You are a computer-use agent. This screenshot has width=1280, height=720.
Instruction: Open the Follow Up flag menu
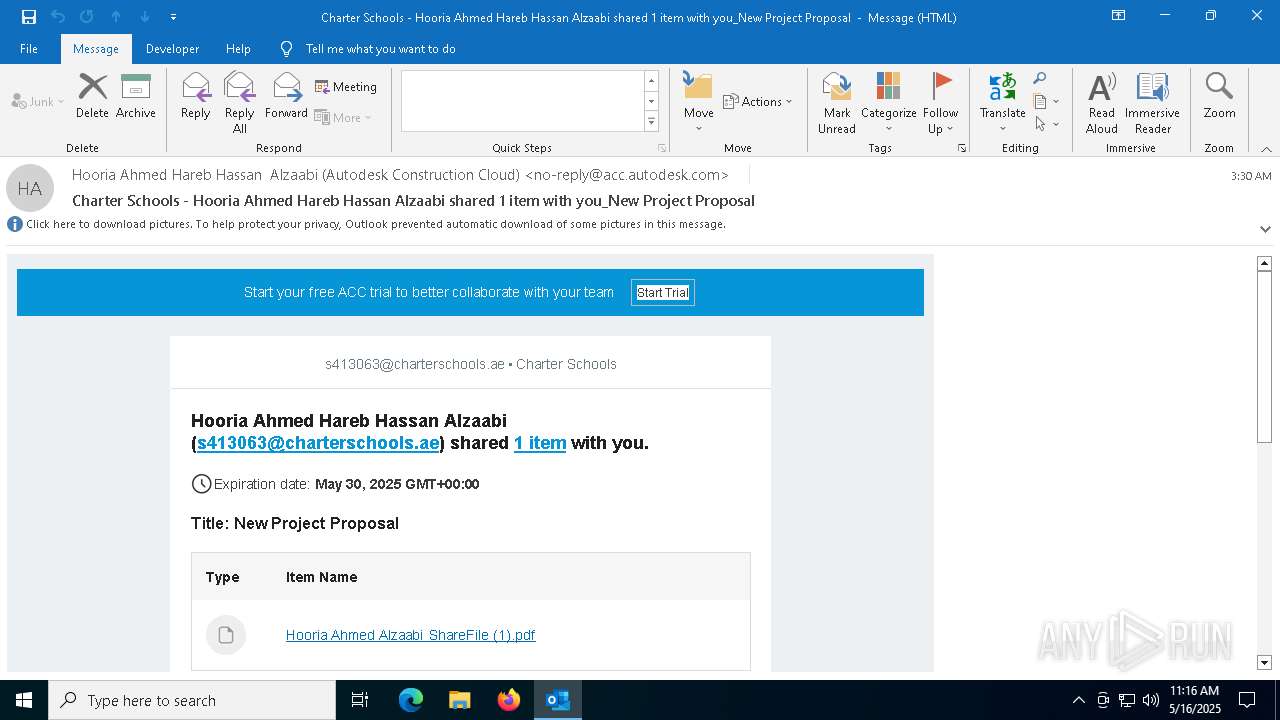(x=941, y=103)
